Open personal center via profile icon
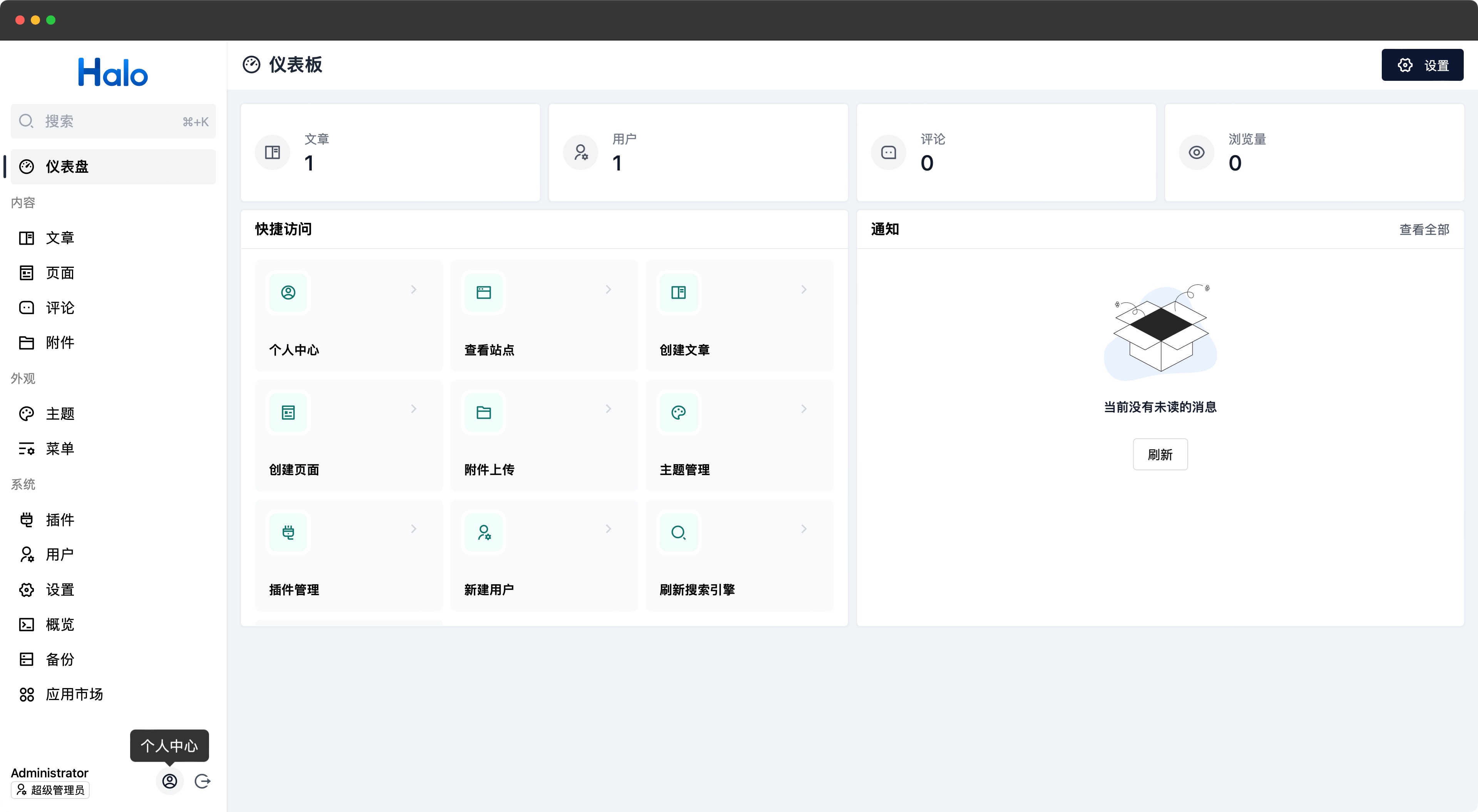The height and width of the screenshot is (812, 1478). [x=170, y=781]
